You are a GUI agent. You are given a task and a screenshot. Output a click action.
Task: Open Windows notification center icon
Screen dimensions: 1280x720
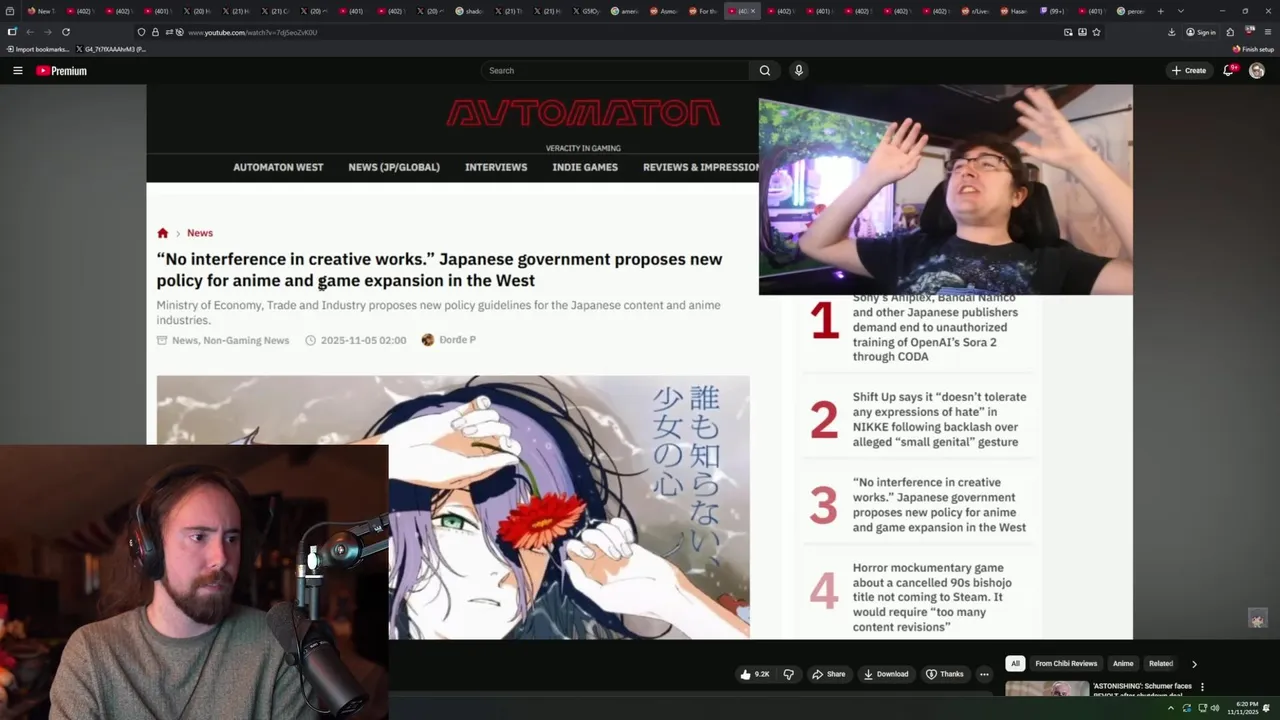click(x=1268, y=708)
